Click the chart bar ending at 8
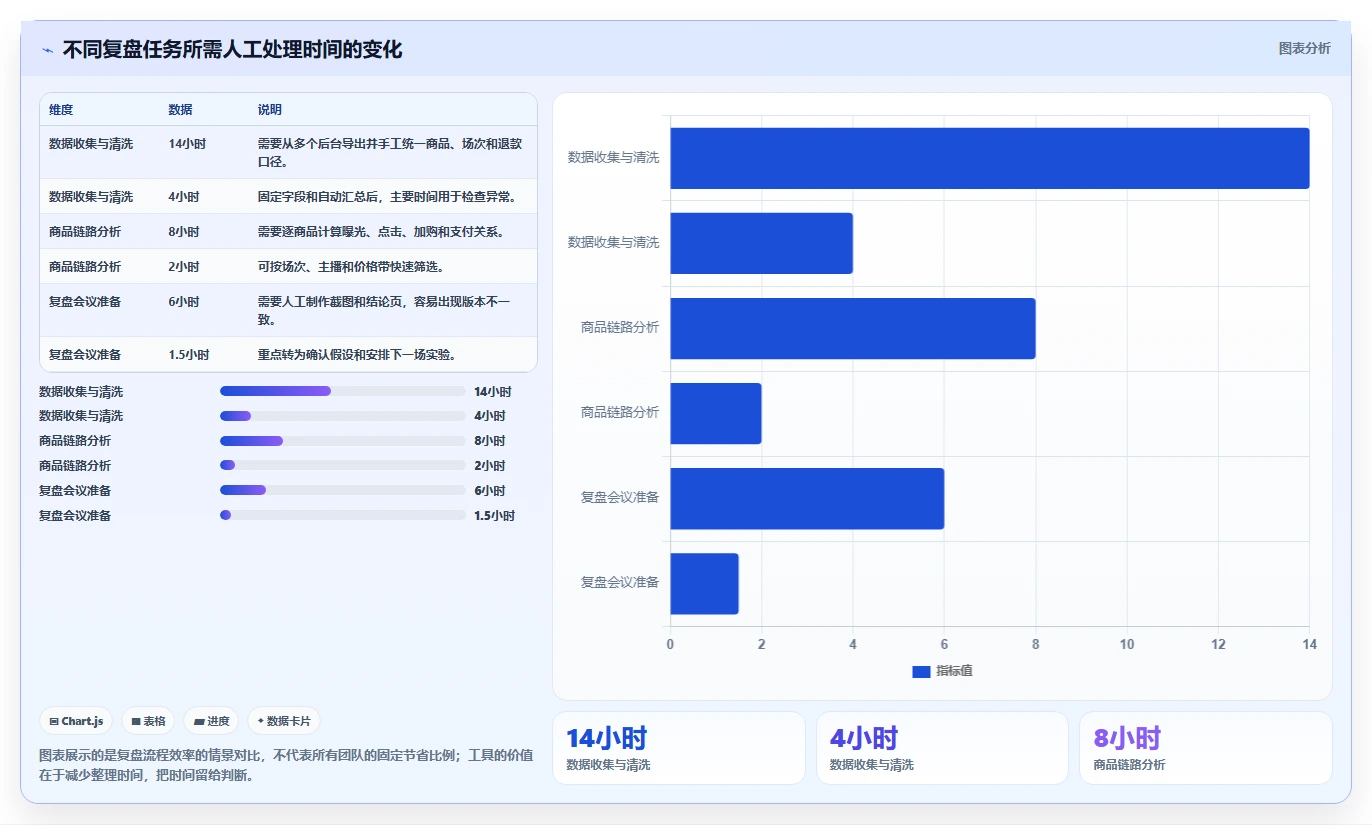 coord(853,328)
